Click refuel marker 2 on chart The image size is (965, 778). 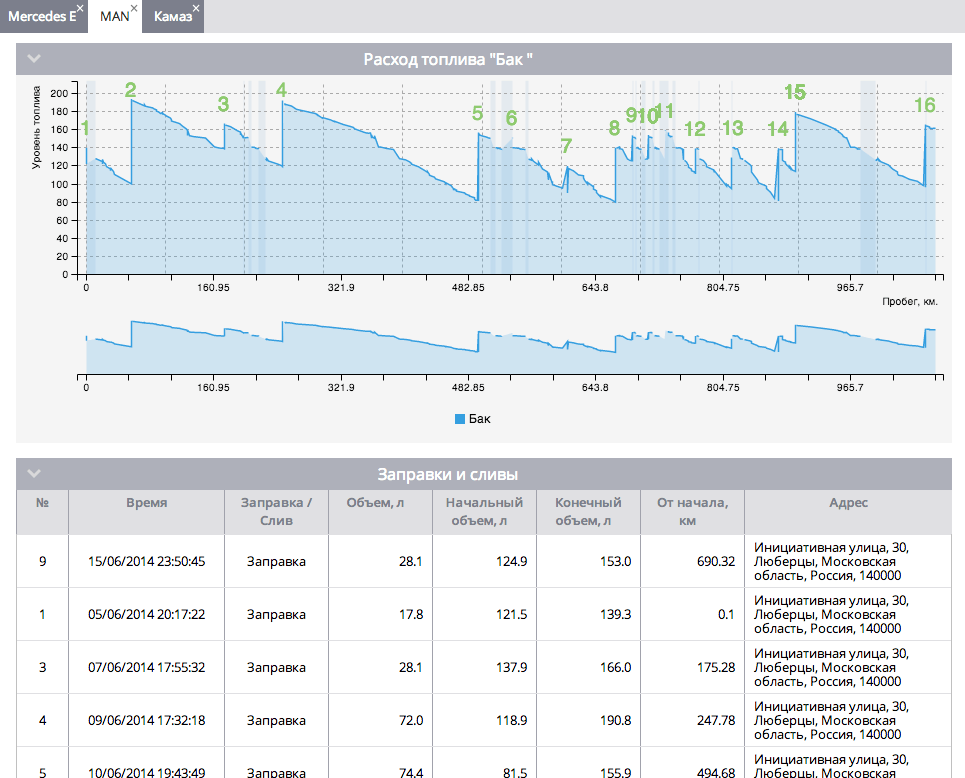pyautogui.click(x=131, y=90)
